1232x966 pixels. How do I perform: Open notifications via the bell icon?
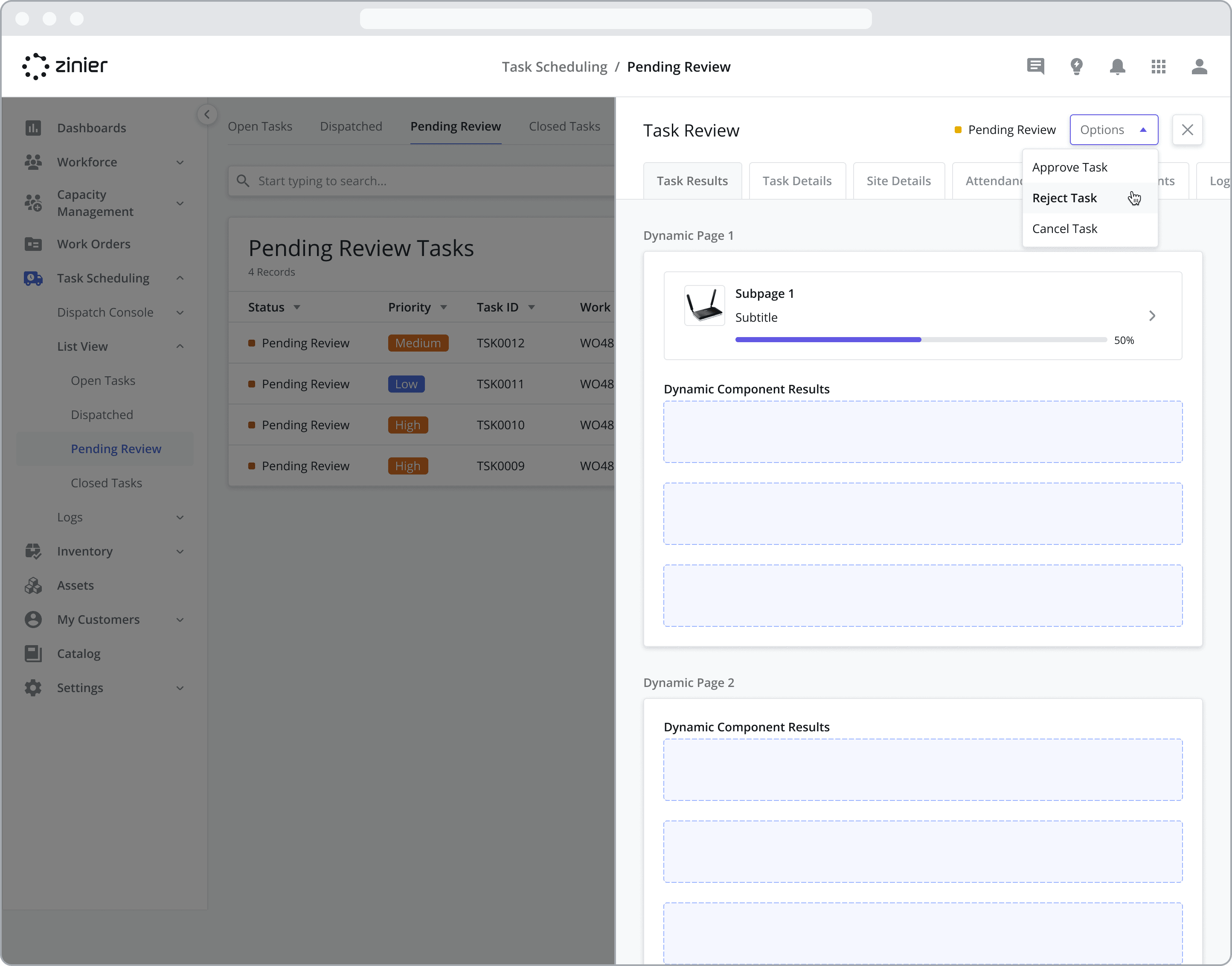tap(1118, 66)
